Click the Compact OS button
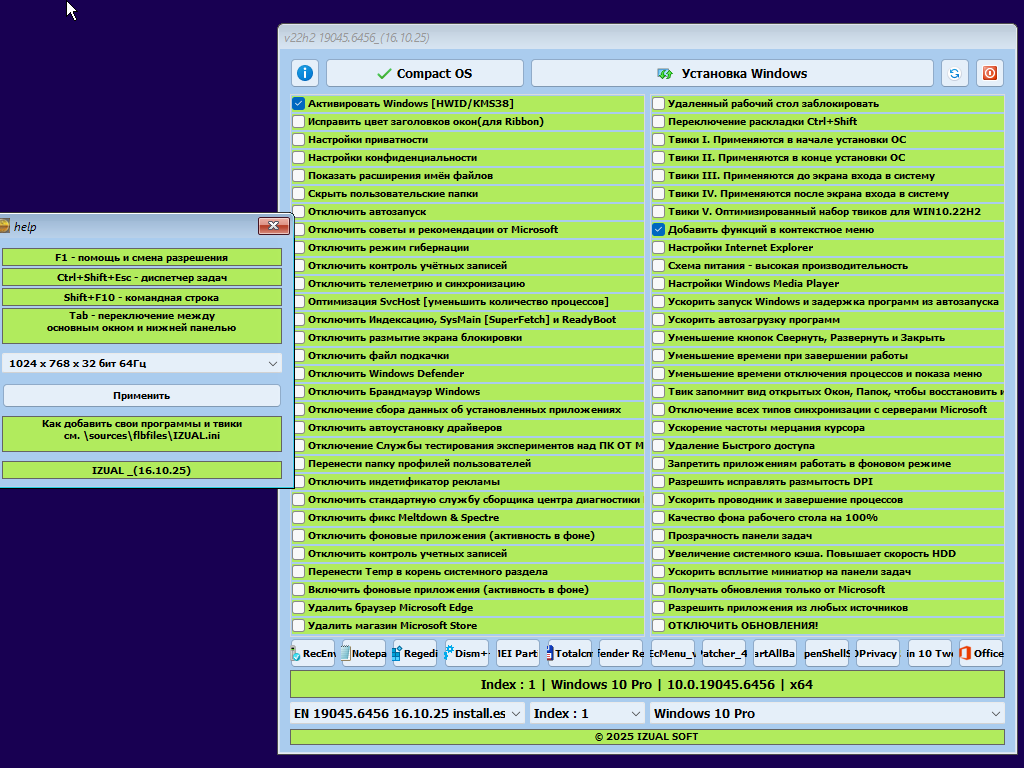 424,73
